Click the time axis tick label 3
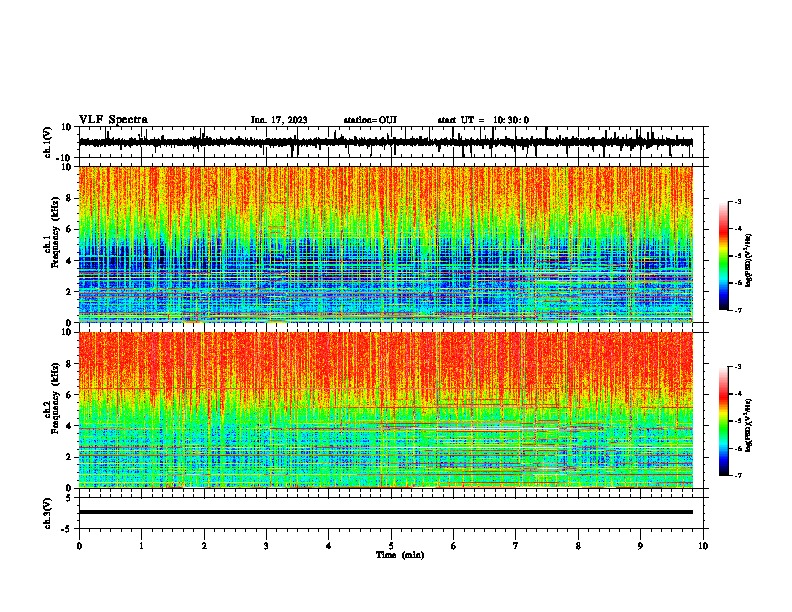The image size is (792, 612). pos(266,546)
